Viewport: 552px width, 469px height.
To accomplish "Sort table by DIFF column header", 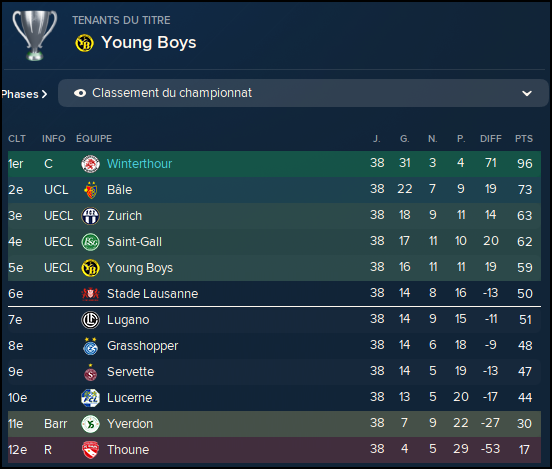I will (491, 138).
